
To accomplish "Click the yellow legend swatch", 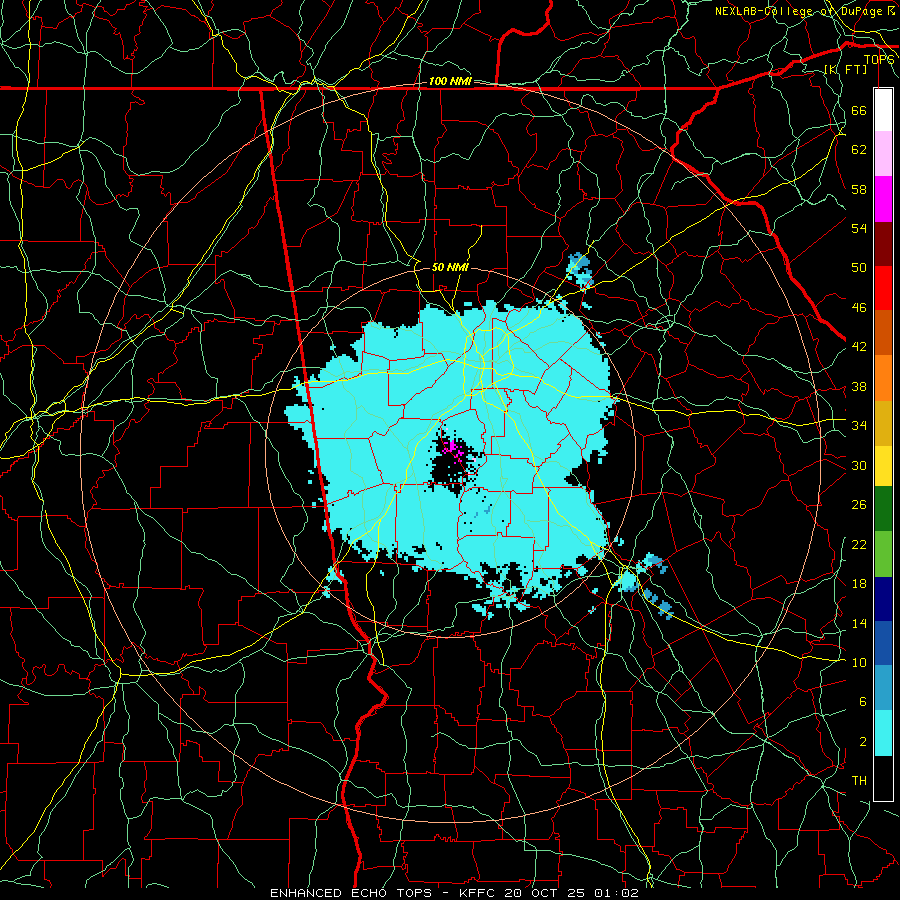I will tap(883, 465).
